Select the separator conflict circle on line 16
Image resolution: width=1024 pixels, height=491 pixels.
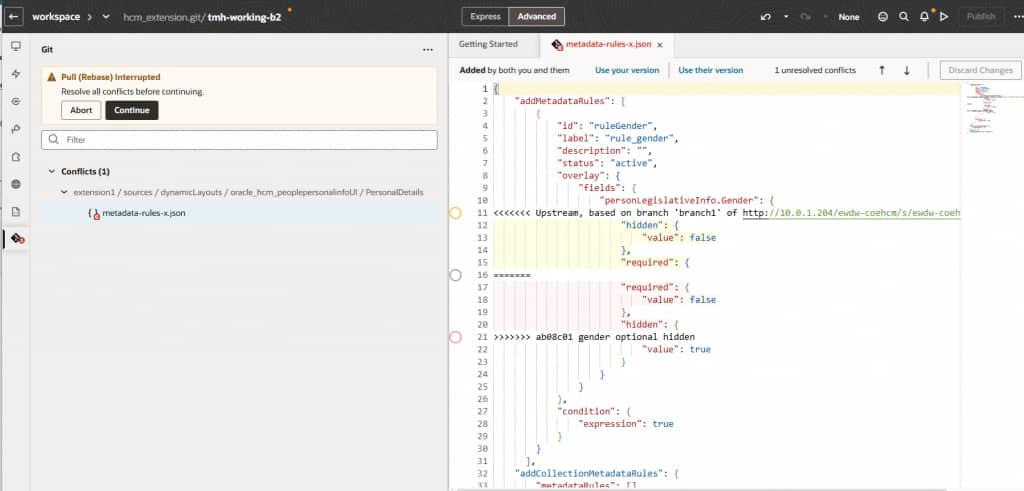(456, 275)
